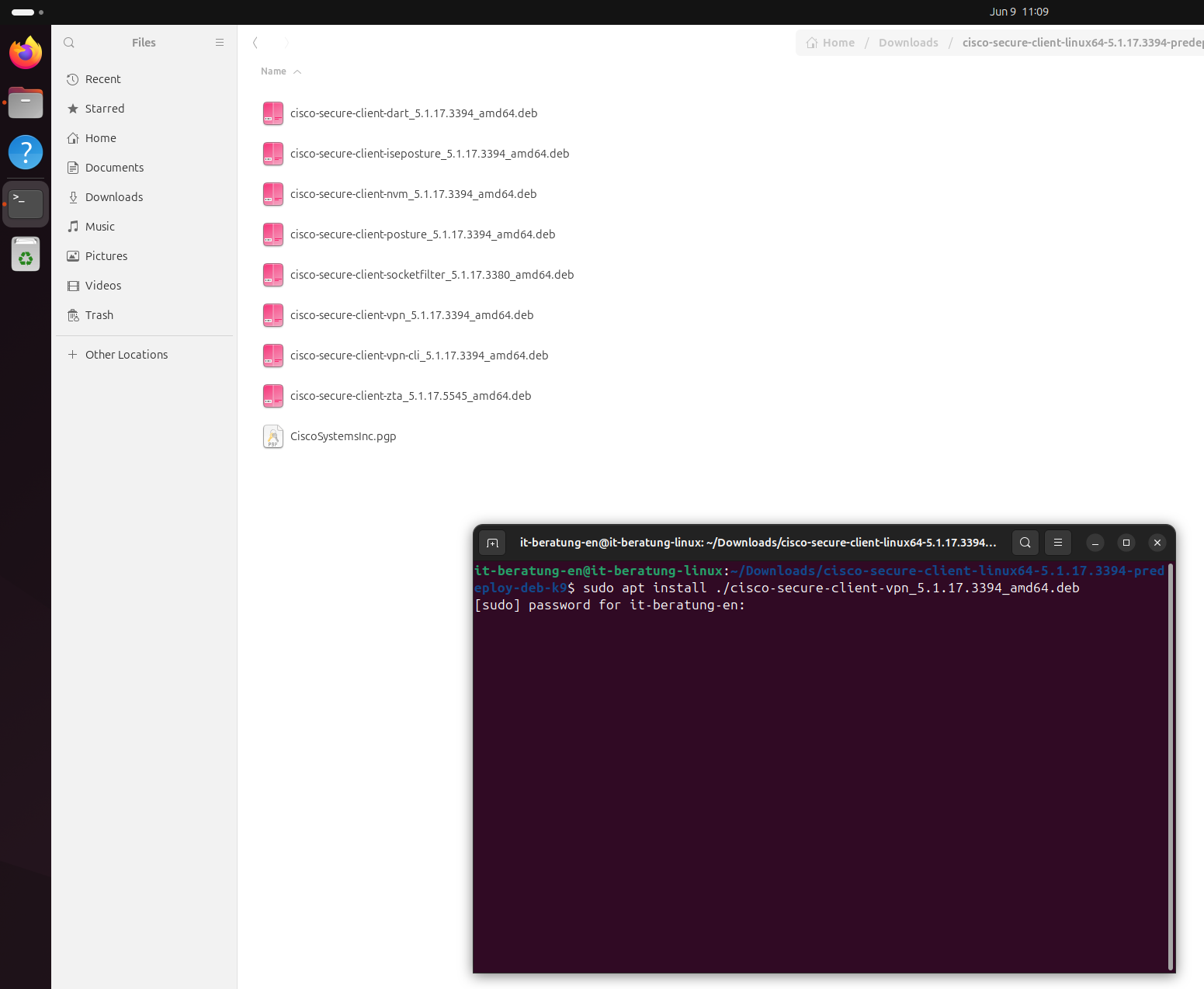Screen dimensions: 1204x989
Task: Sort files by the Name column header
Action: [280, 71]
